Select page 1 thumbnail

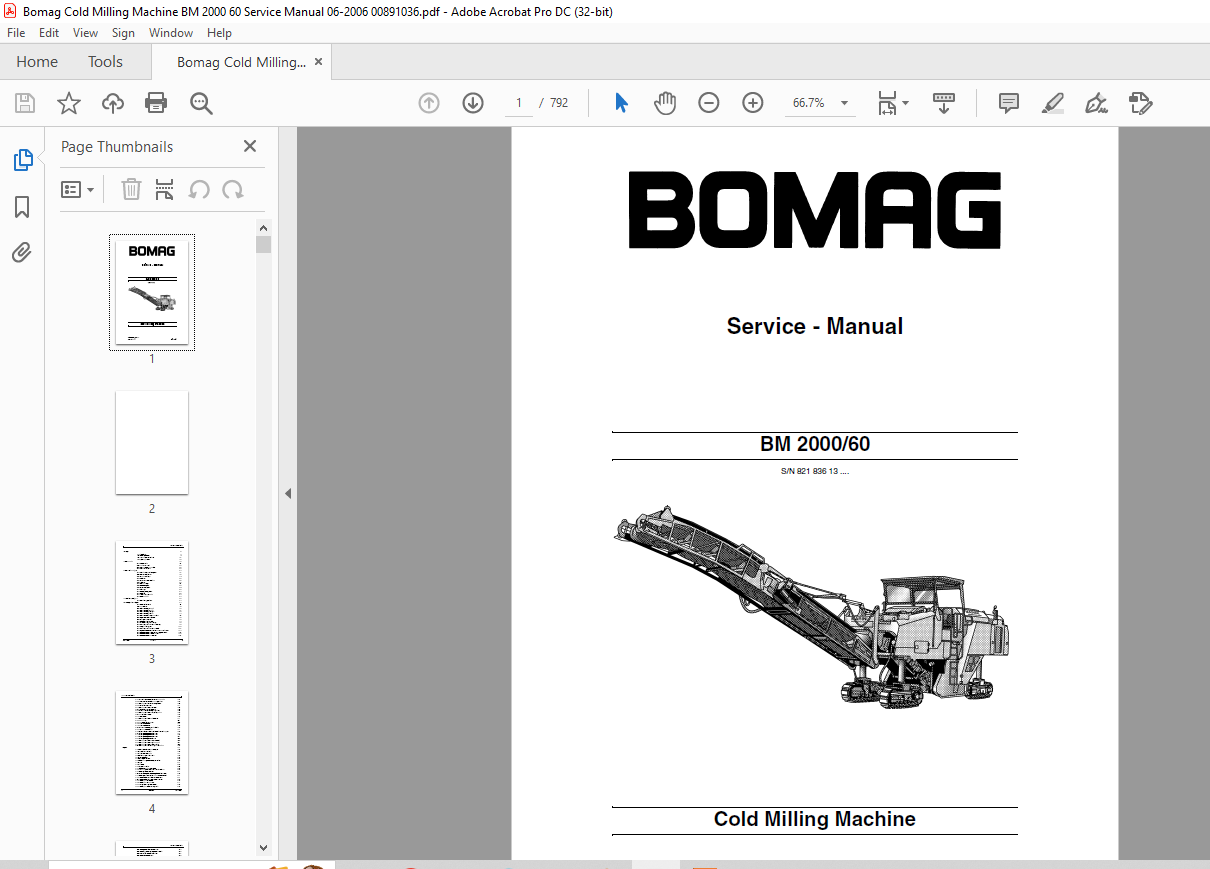[x=152, y=292]
